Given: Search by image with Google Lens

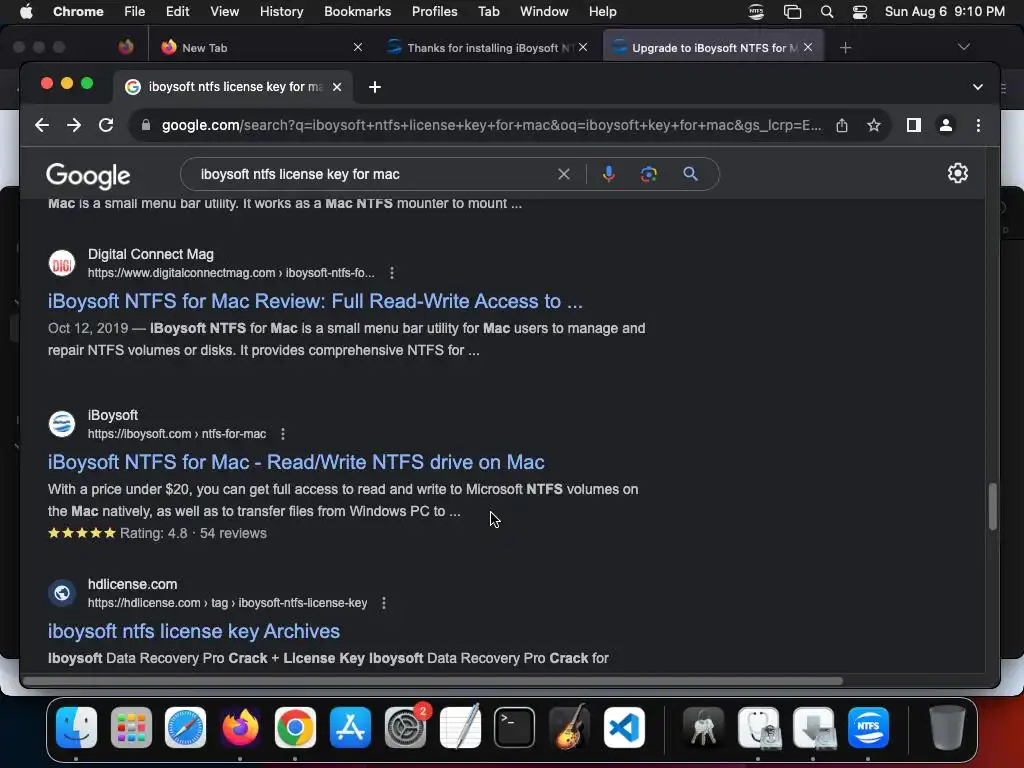Looking at the screenshot, I should pos(648,174).
